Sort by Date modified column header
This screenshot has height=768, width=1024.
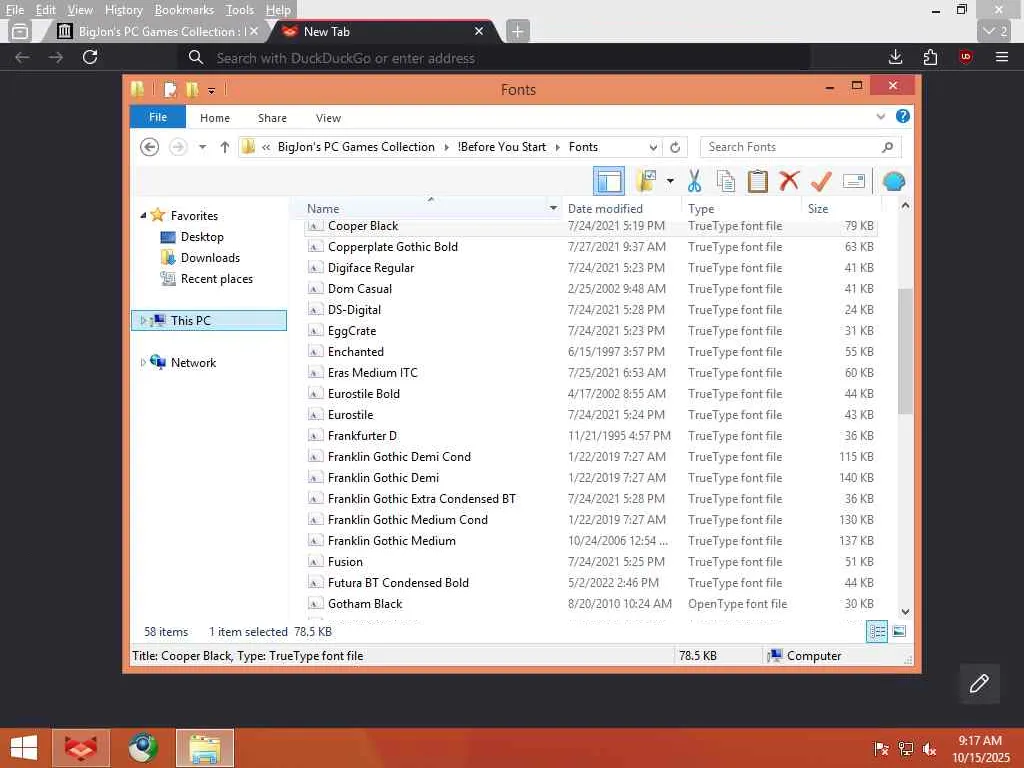[x=621, y=208]
